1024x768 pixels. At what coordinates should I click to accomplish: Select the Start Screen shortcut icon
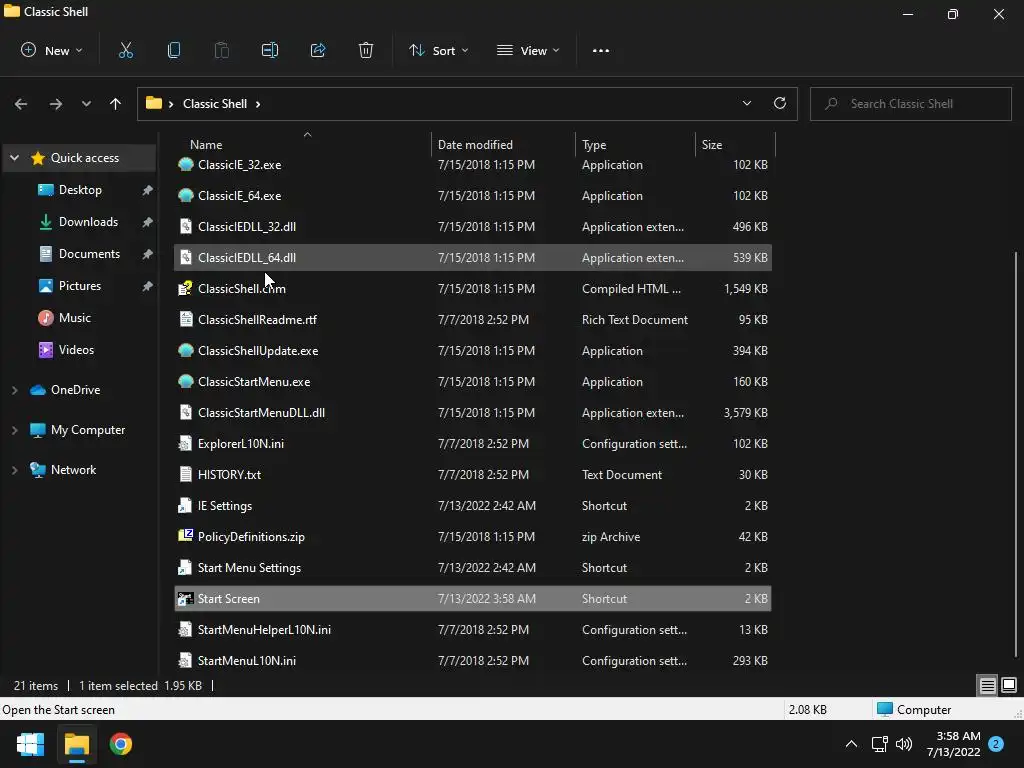(185, 598)
